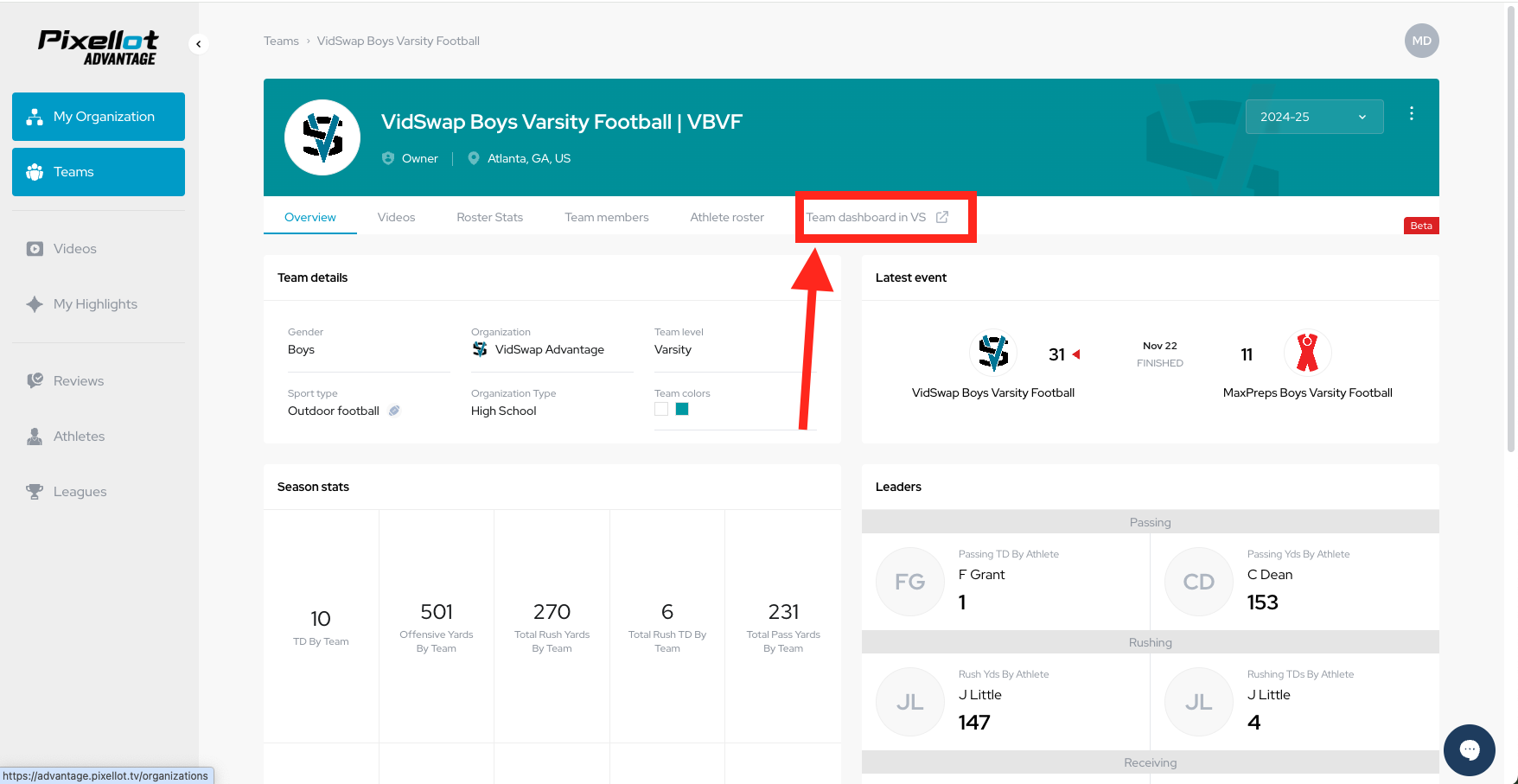Click VidSwap team logo in Latest event
The image size is (1518, 784).
pos(993,353)
